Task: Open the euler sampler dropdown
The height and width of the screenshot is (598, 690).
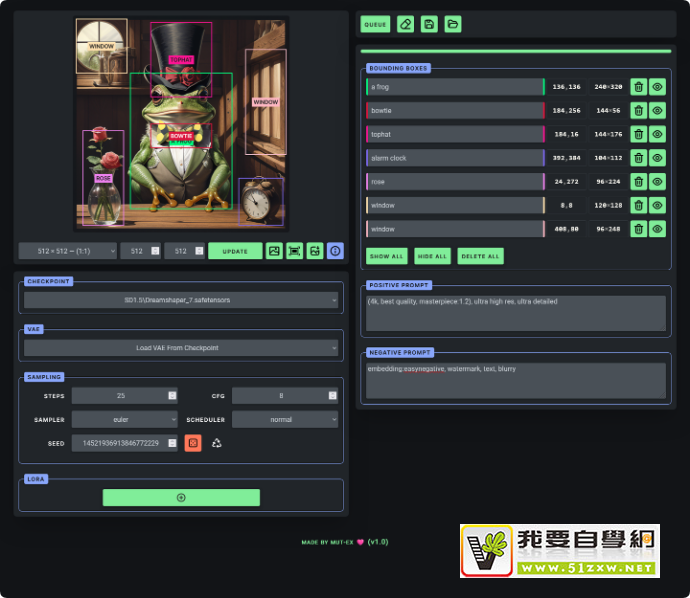Action: (124, 420)
